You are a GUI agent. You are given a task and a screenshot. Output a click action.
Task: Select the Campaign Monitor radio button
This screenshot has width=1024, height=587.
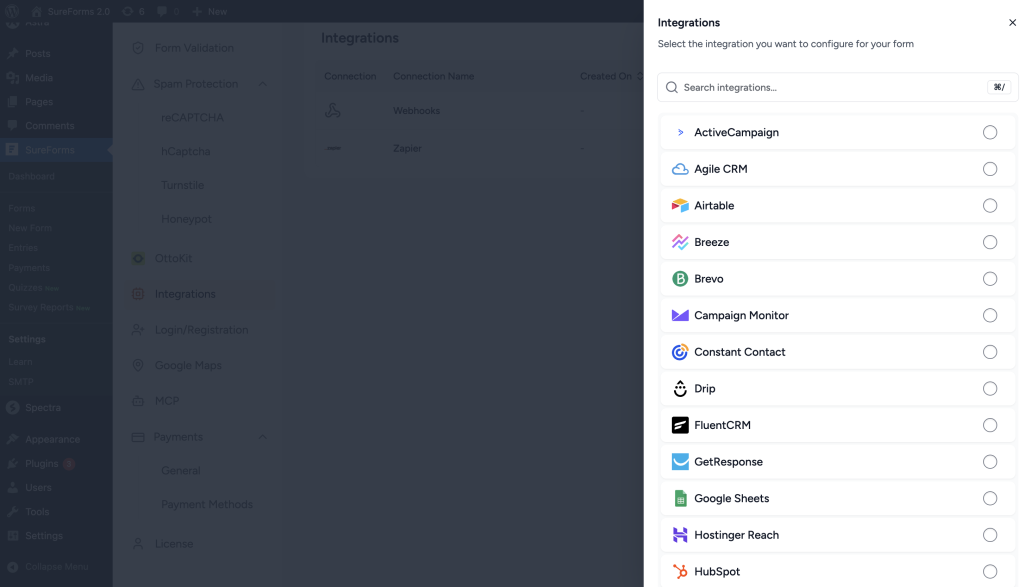(990, 315)
